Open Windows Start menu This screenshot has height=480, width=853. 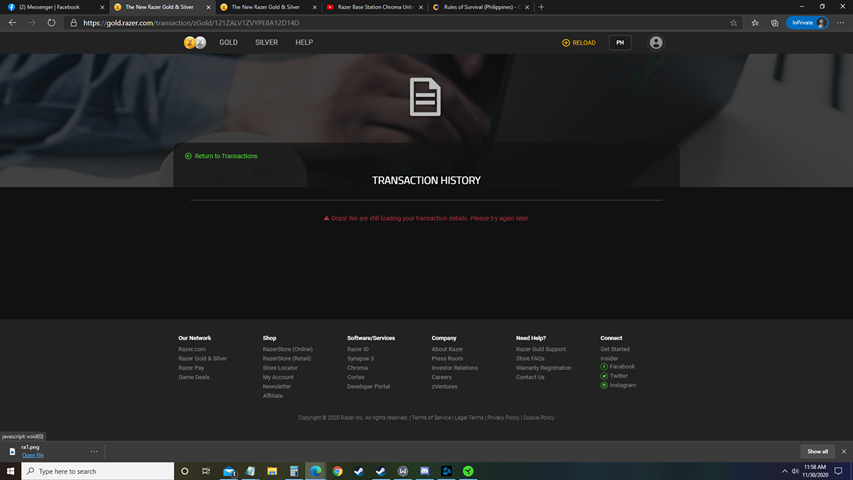(10, 471)
